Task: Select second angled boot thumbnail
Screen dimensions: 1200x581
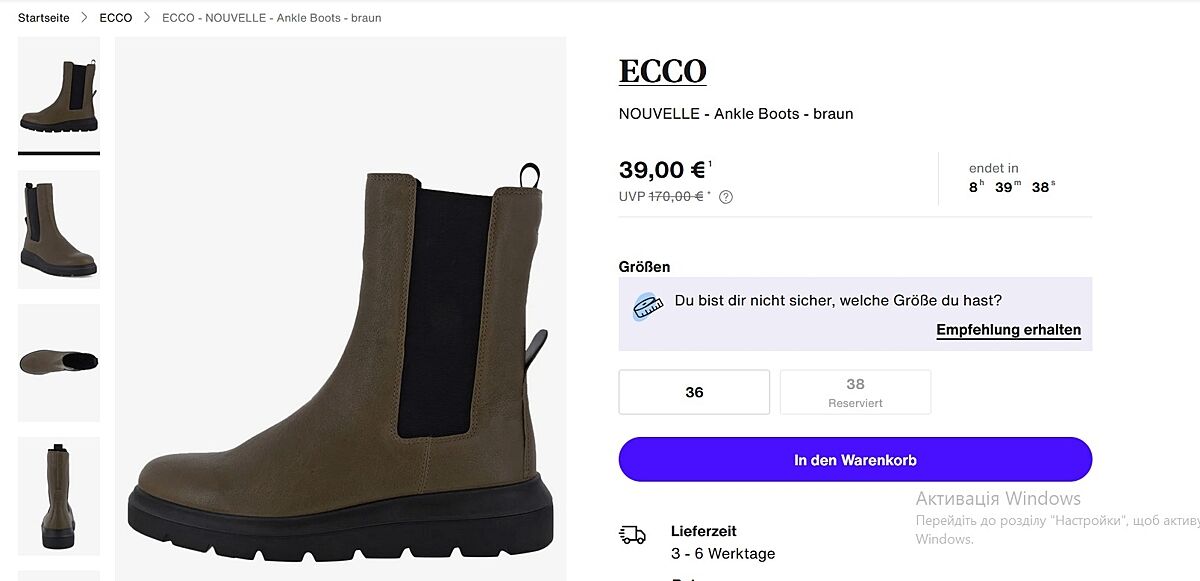Action: point(59,229)
